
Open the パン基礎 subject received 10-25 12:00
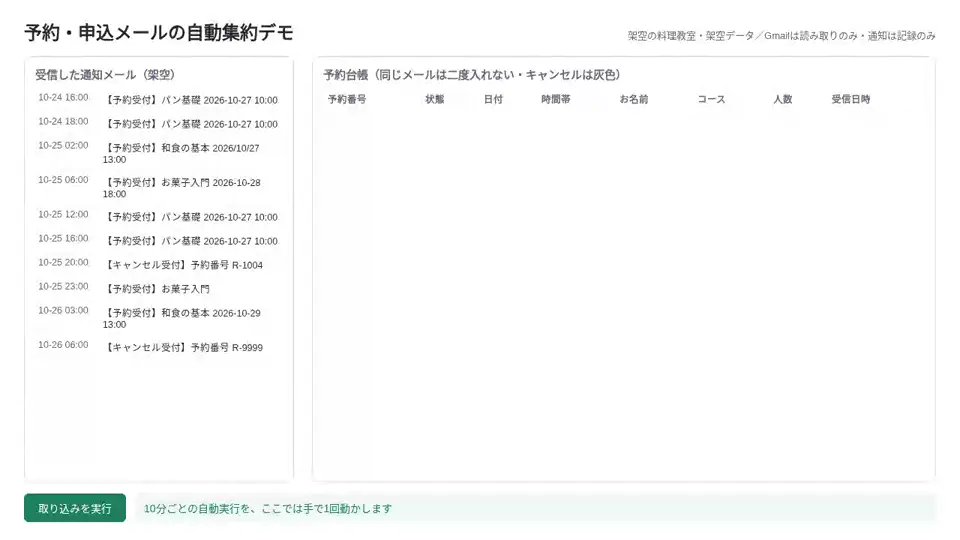coord(190,217)
